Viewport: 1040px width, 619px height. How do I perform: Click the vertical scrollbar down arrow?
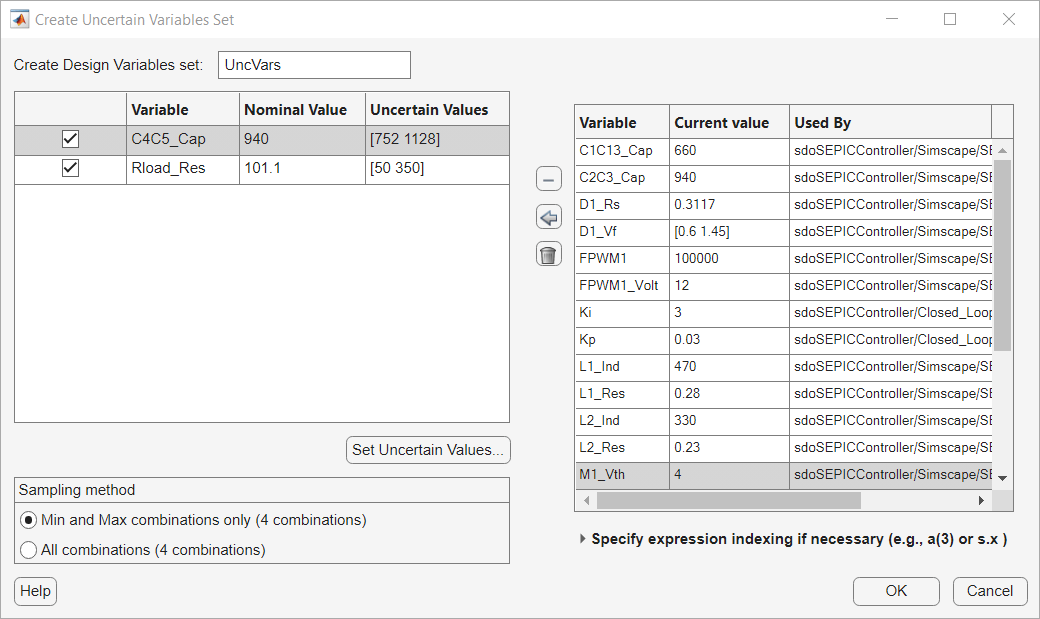1002,478
